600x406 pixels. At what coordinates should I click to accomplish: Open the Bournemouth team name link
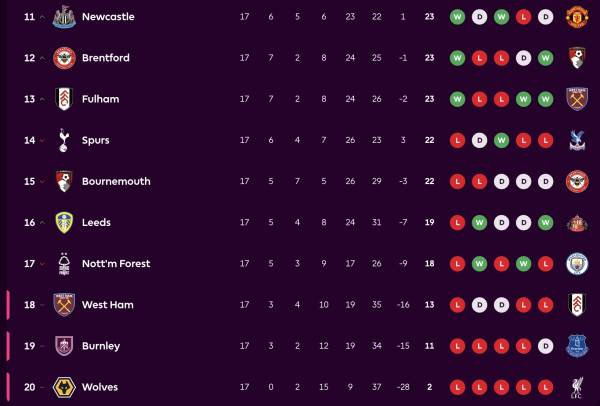pyautogui.click(x=115, y=181)
